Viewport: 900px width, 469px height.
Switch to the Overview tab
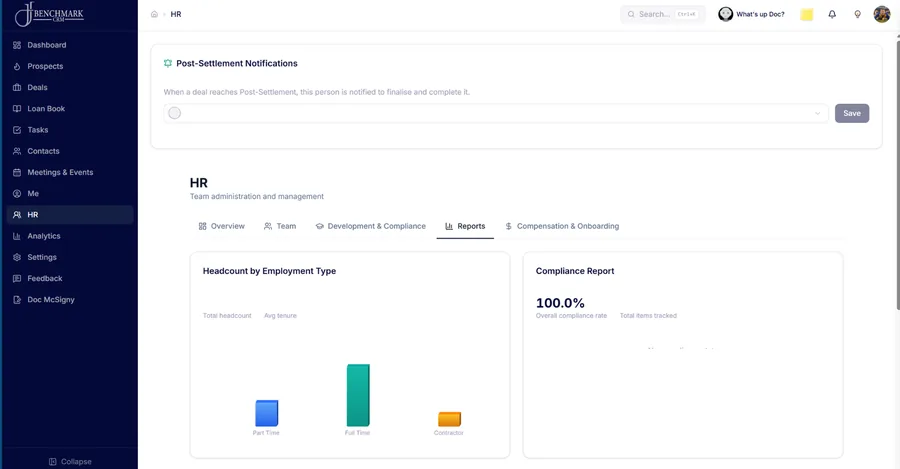(x=222, y=226)
